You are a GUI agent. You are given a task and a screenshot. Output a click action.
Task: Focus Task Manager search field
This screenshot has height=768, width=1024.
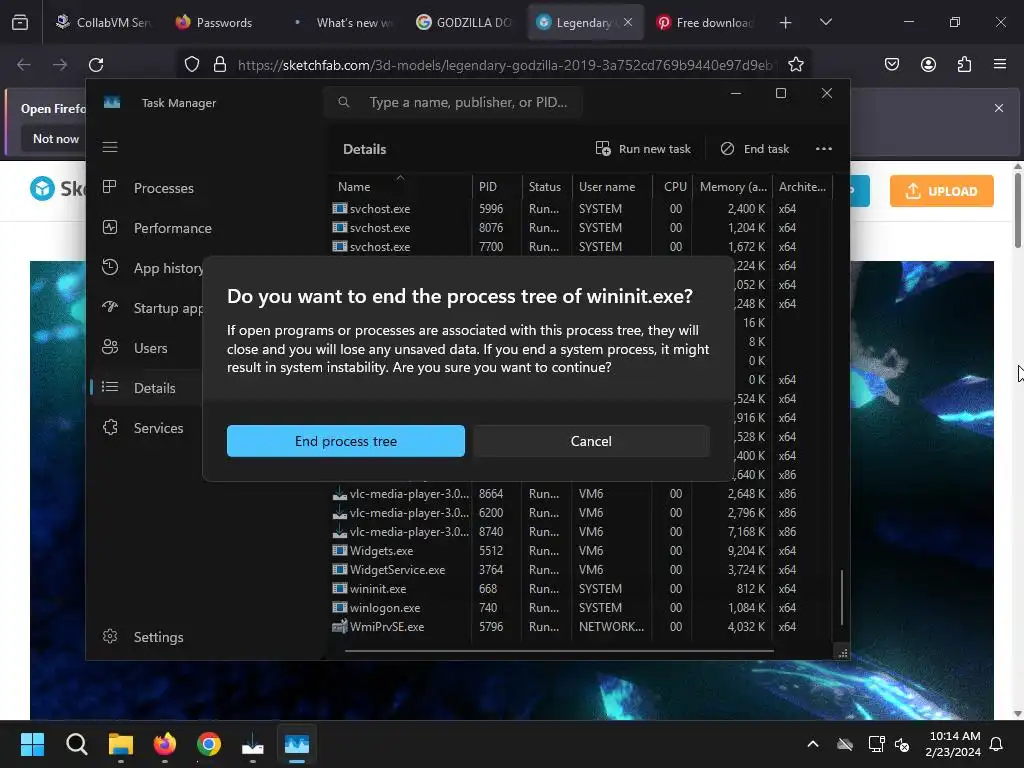pyautogui.click(x=453, y=103)
